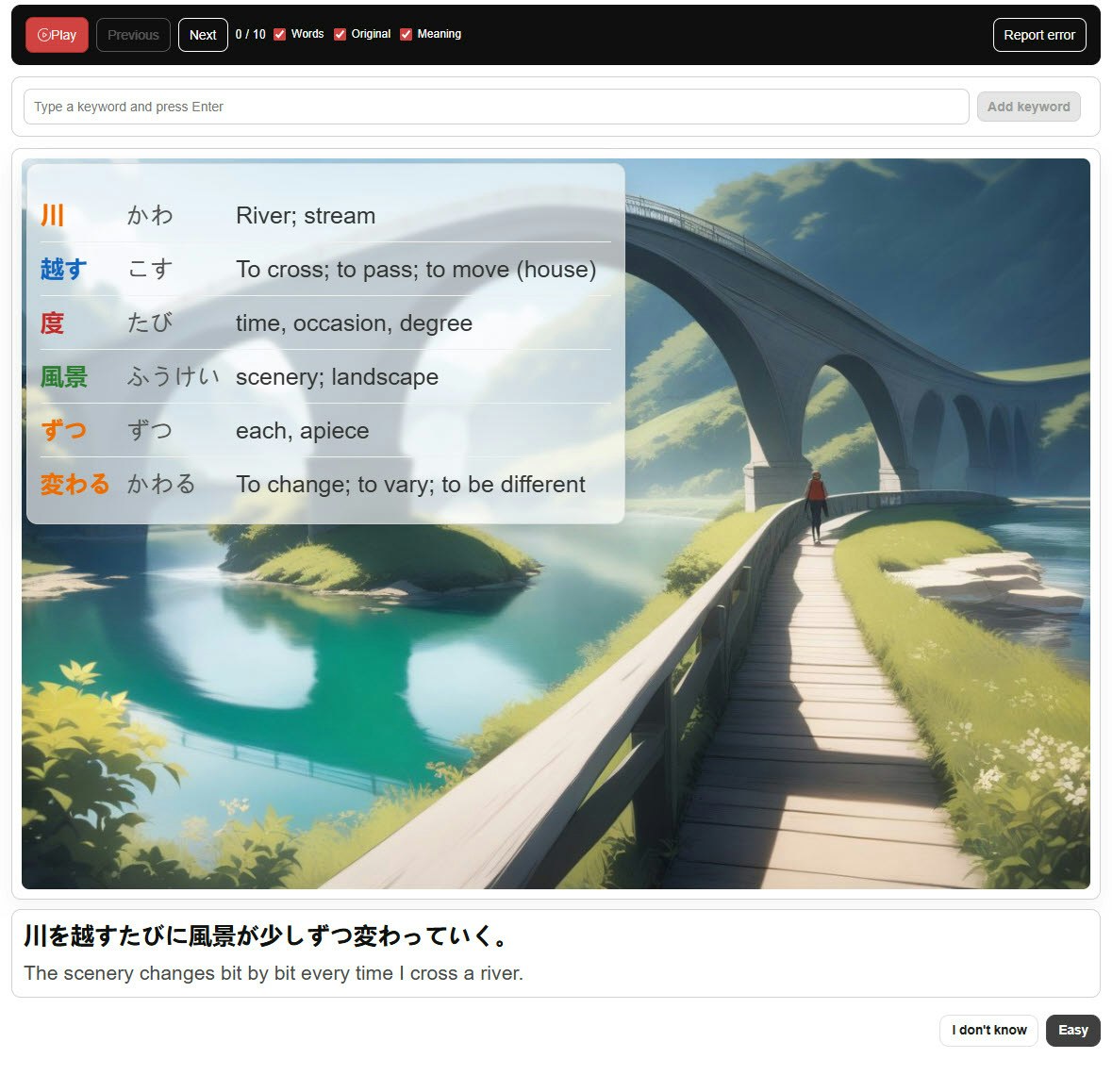The image size is (1112, 1092).
Task: Uncheck the Meaning checkbox
Action: coord(406,33)
